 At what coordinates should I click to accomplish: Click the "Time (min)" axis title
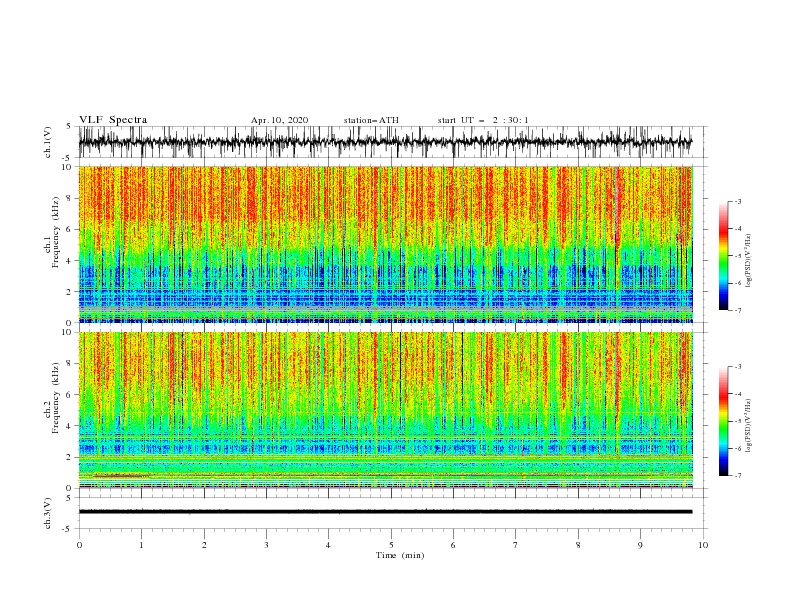click(x=400, y=555)
